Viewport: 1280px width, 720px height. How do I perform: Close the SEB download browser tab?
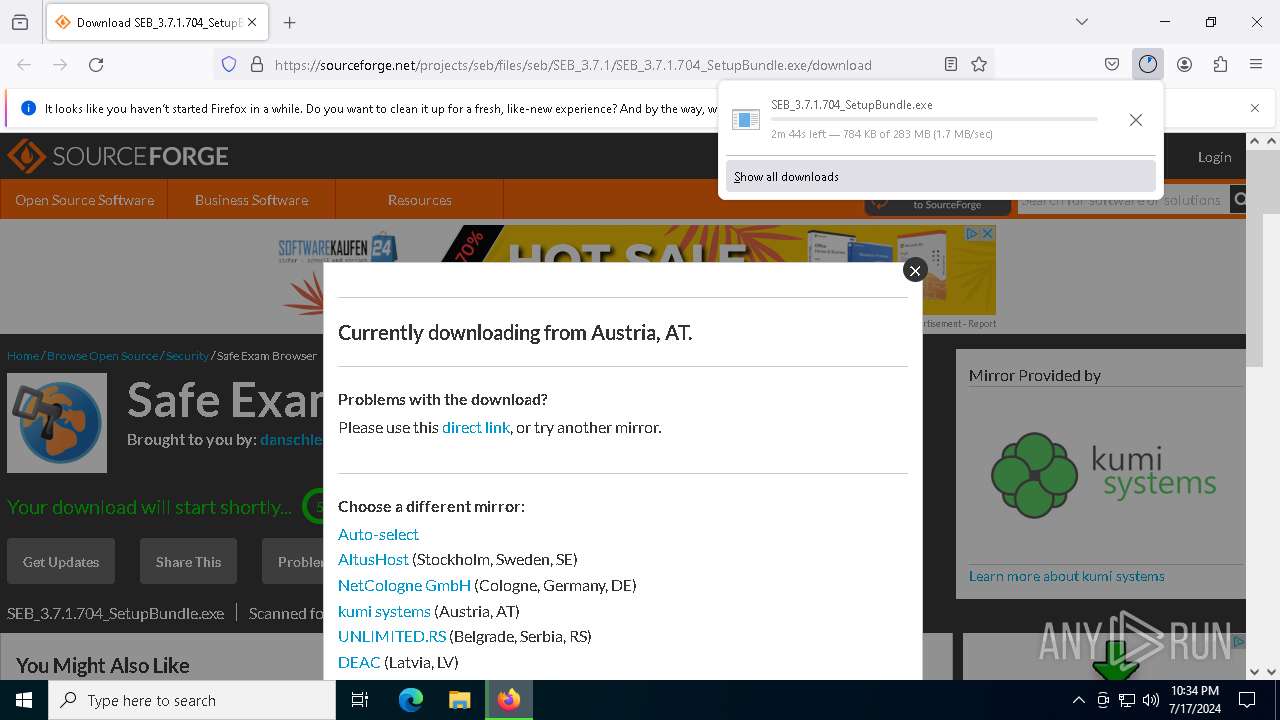pyautogui.click(x=252, y=22)
